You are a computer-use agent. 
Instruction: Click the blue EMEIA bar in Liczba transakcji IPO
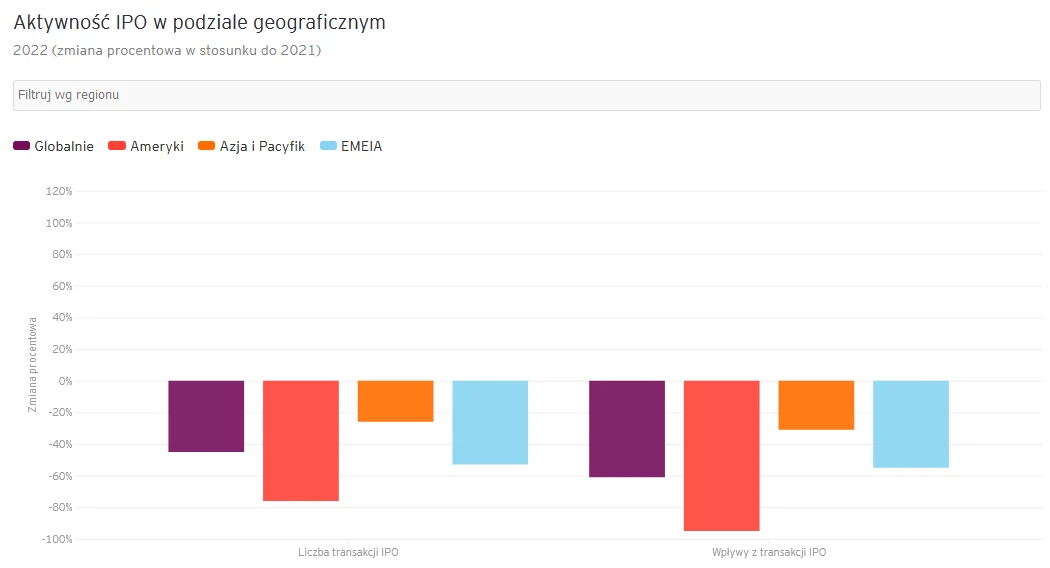(x=490, y=422)
